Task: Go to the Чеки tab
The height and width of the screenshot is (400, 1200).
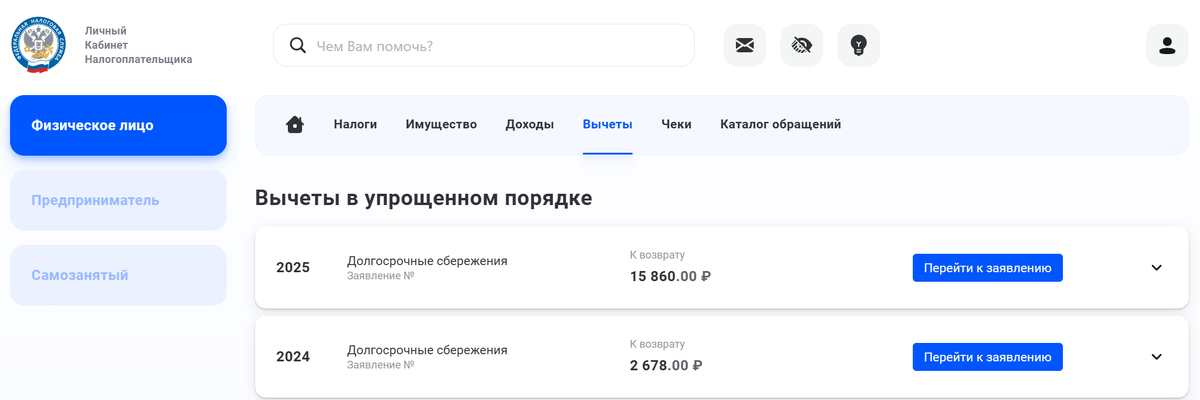Action: [676, 125]
